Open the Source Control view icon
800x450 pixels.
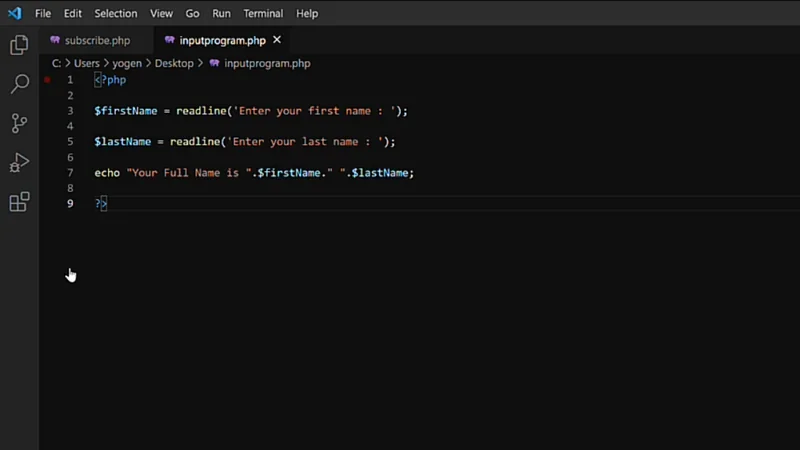(19, 123)
